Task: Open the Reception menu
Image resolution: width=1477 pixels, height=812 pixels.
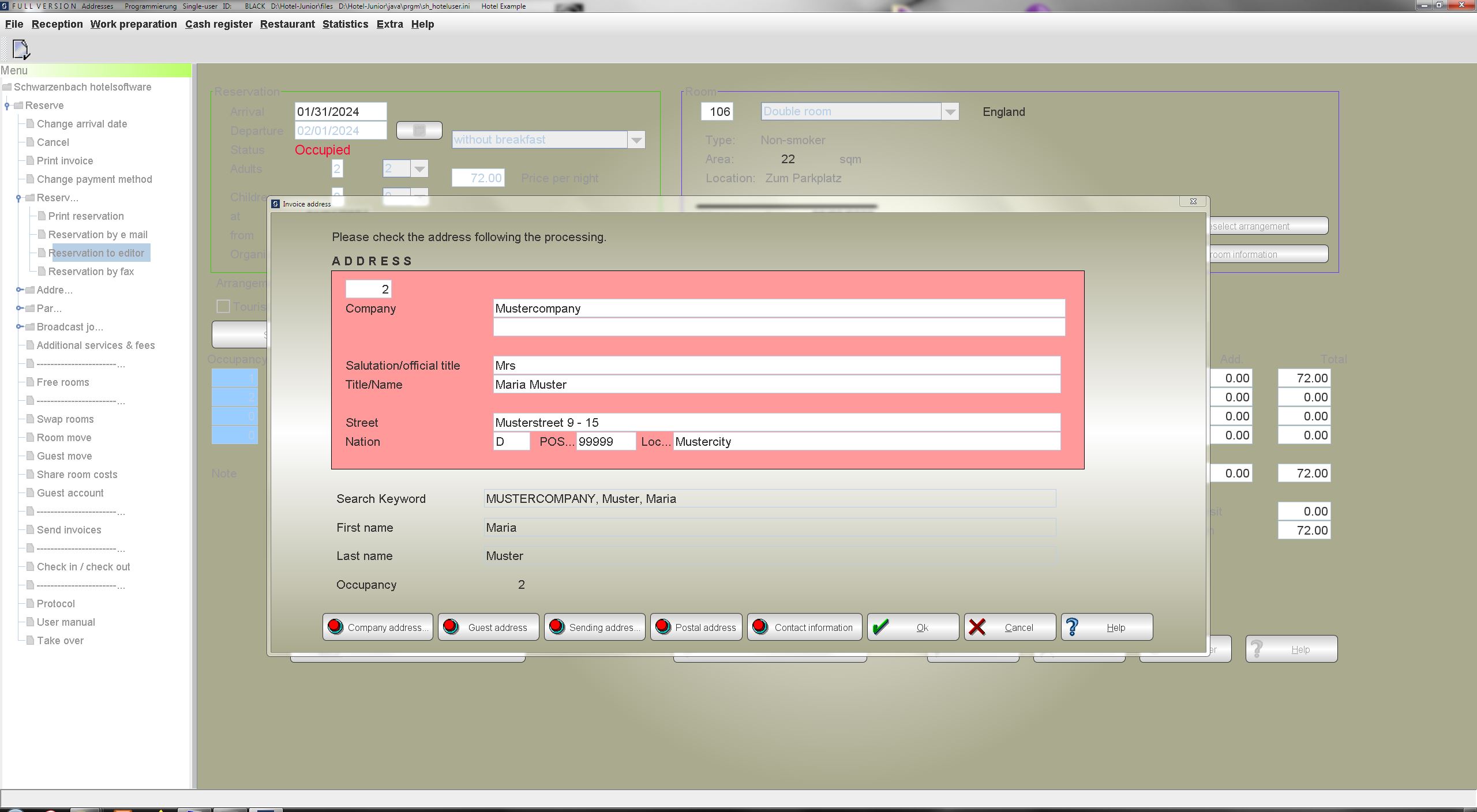Action: click(x=57, y=24)
